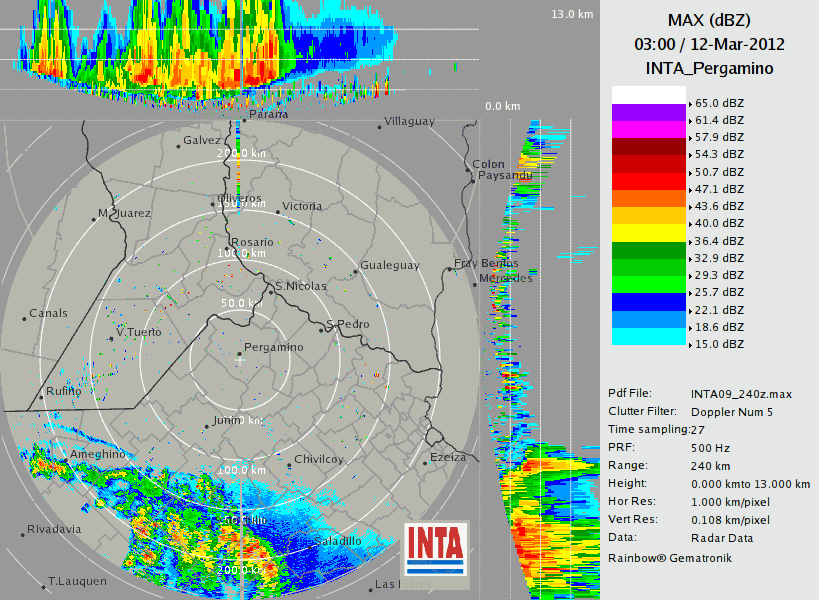Click the 32.9 dBZ legend label
The height and width of the screenshot is (600, 819).
[719, 258]
